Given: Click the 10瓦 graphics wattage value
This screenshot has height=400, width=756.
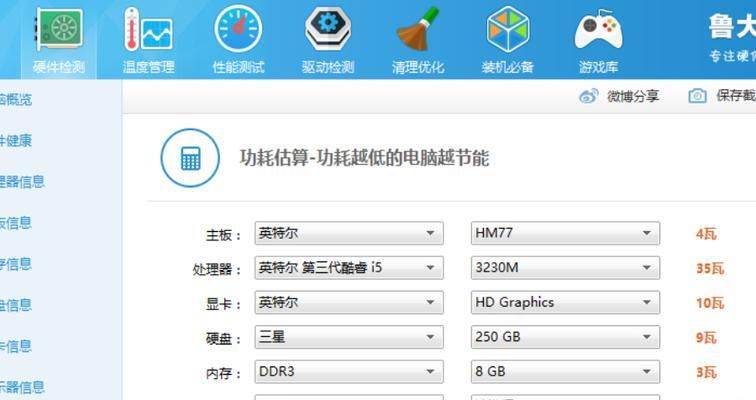Looking at the screenshot, I should [710, 303].
